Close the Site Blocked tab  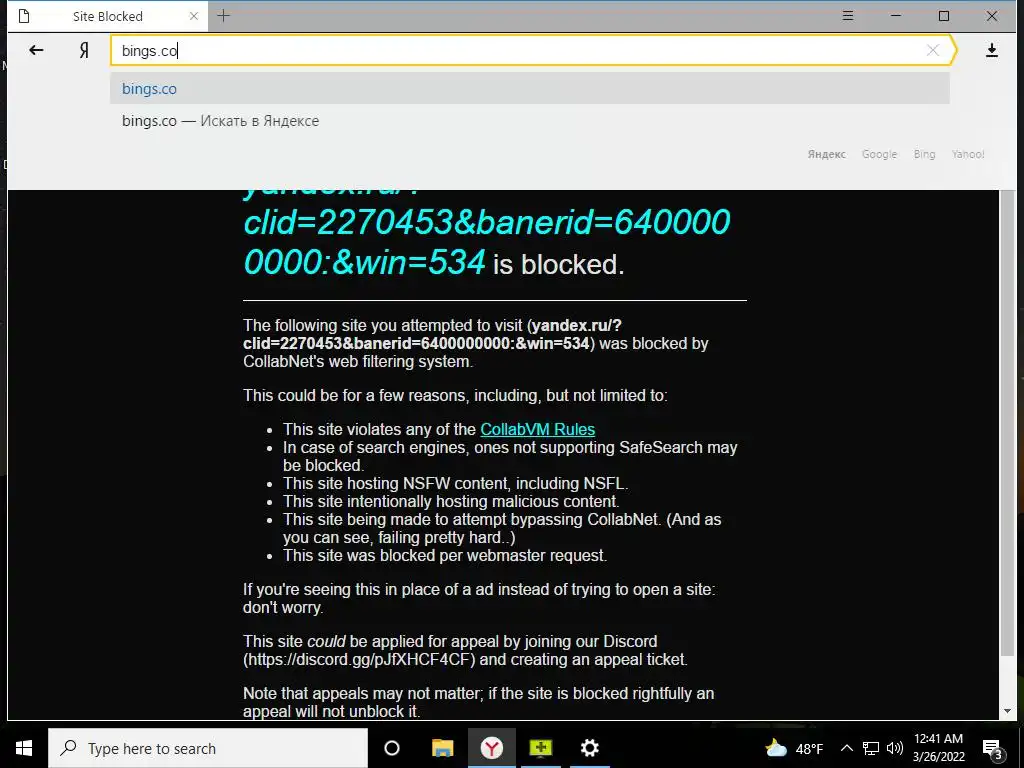click(193, 16)
